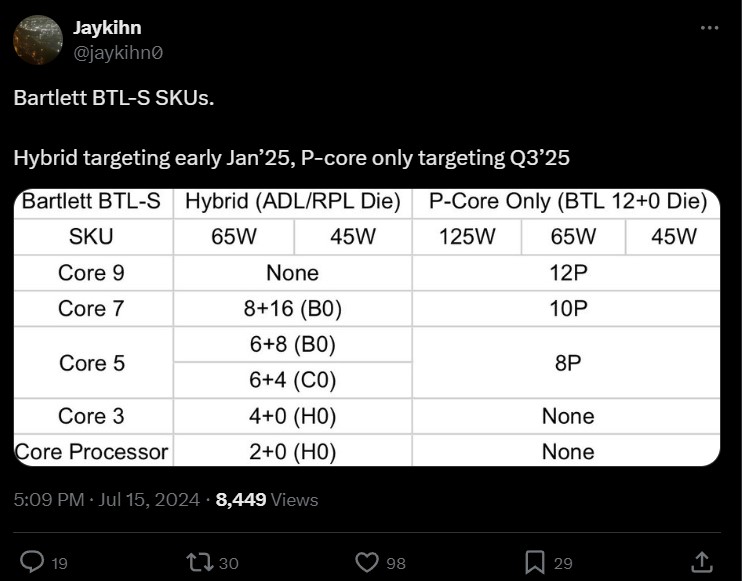Viewport: 742px width, 581px height.
Task: Click the 8+16 (B0) cell in table
Action: click(x=293, y=308)
